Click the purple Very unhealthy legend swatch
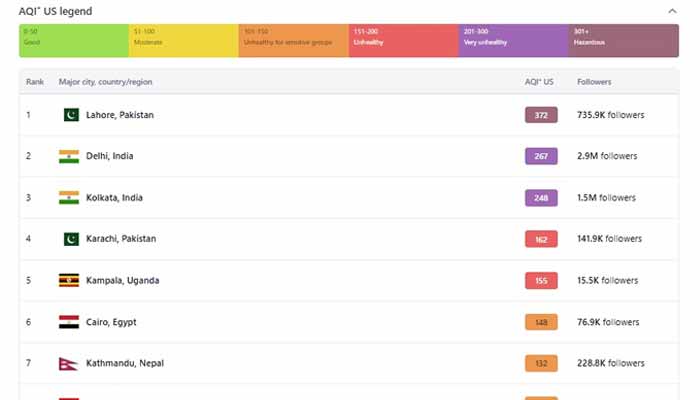The image size is (700, 400). pyautogui.click(x=513, y=40)
